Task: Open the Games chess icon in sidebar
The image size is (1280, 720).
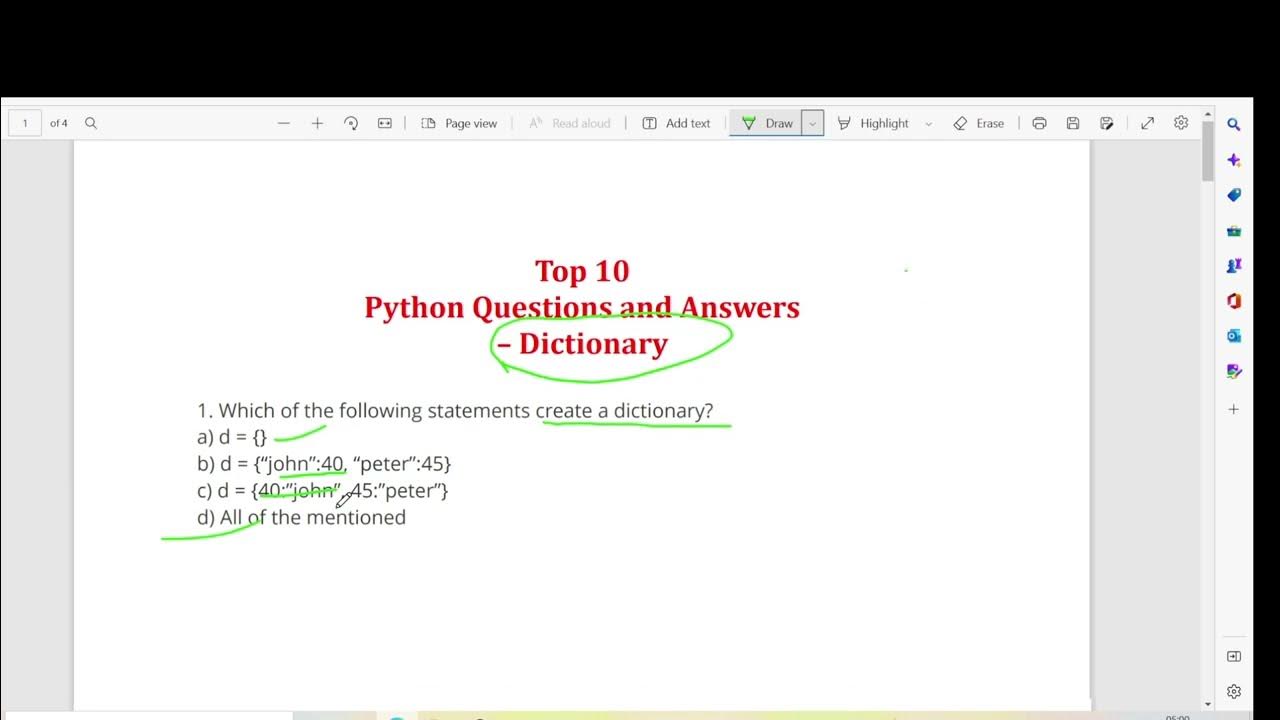Action: click(x=1234, y=266)
